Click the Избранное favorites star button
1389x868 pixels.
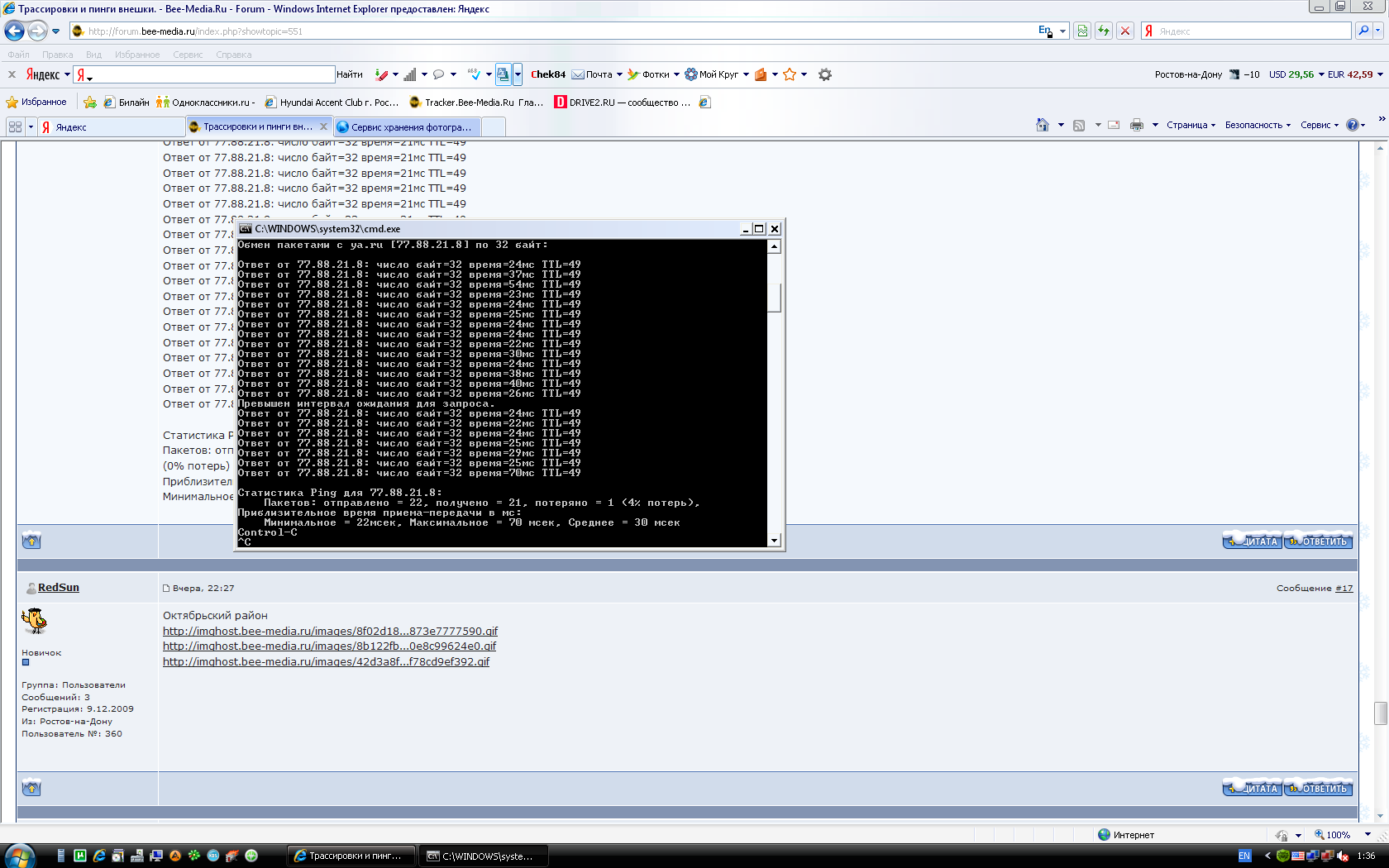pos(36,103)
